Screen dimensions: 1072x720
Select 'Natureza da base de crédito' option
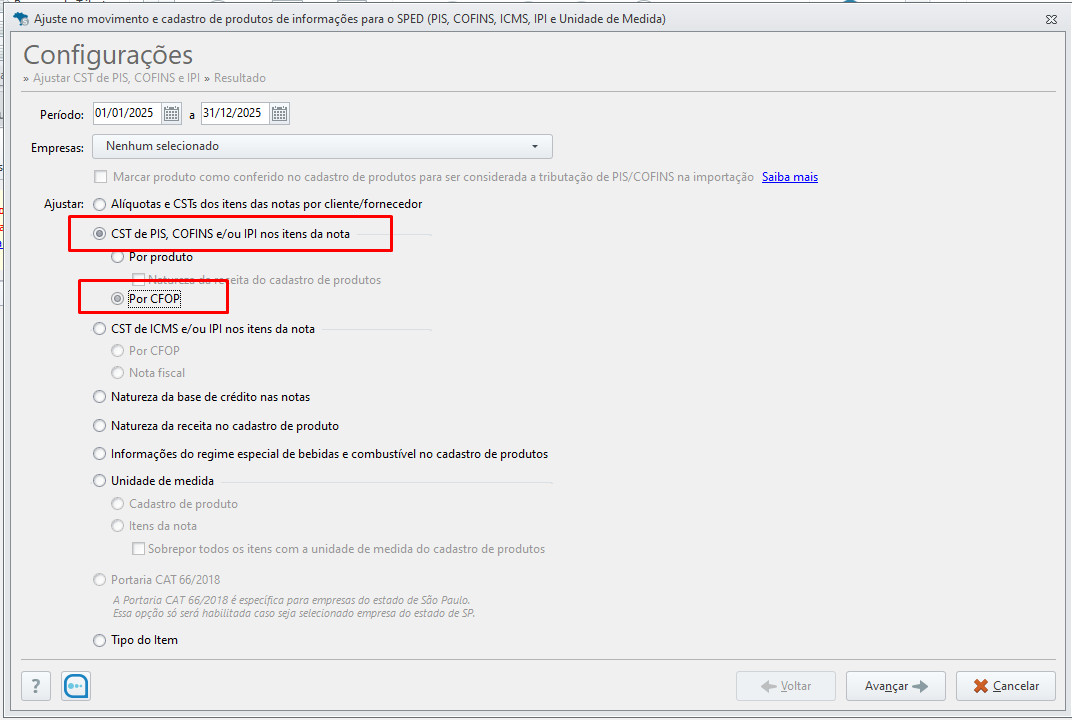(100, 397)
